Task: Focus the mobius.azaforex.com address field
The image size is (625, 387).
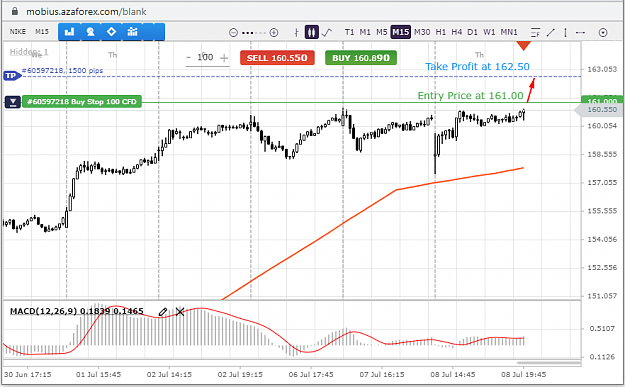Action: pyautogui.click(x=86, y=12)
